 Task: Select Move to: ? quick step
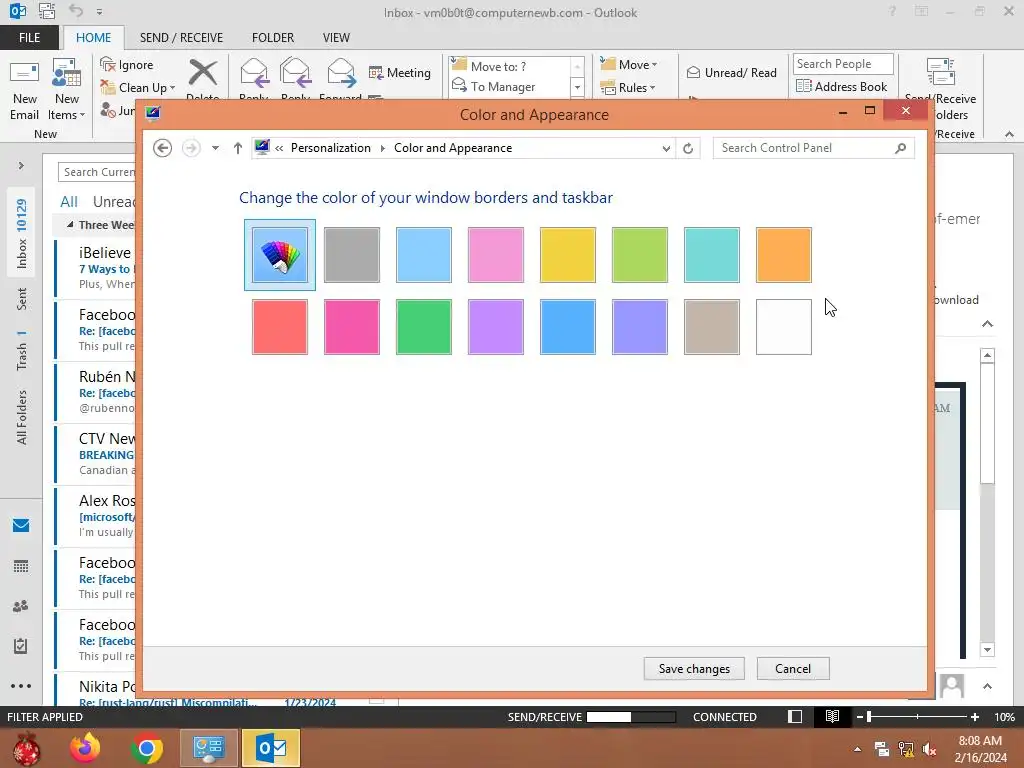pyautogui.click(x=509, y=67)
